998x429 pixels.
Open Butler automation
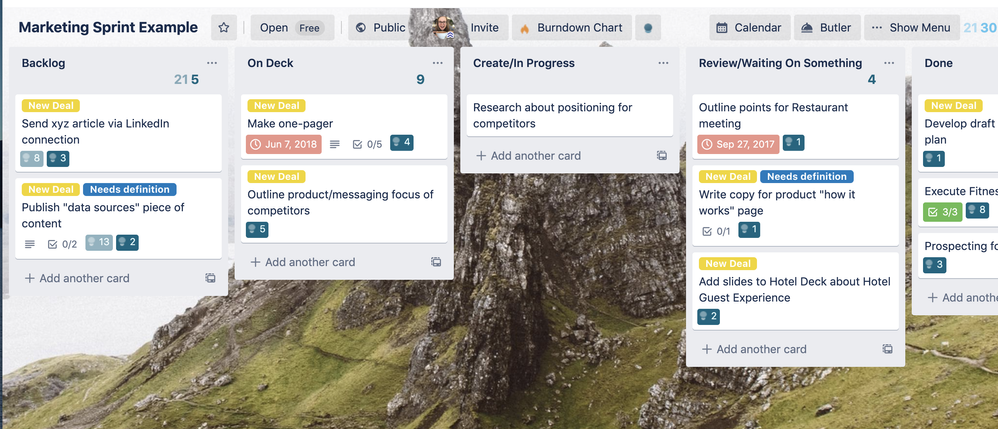(827, 28)
